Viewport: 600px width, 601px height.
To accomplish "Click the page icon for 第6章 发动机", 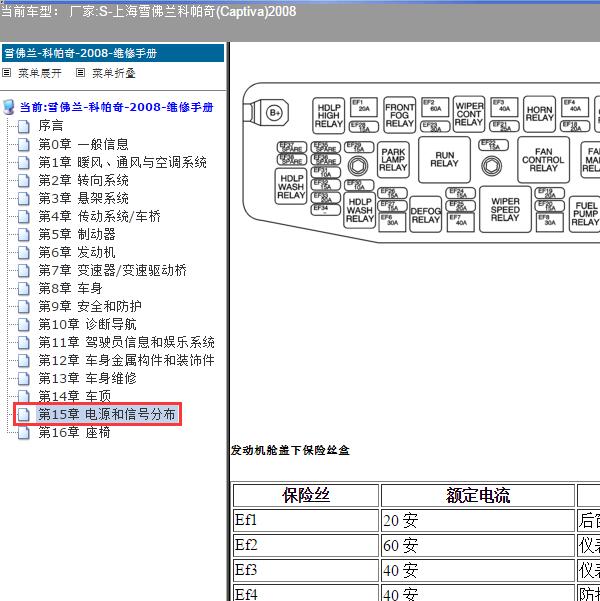I will pos(23,252).
